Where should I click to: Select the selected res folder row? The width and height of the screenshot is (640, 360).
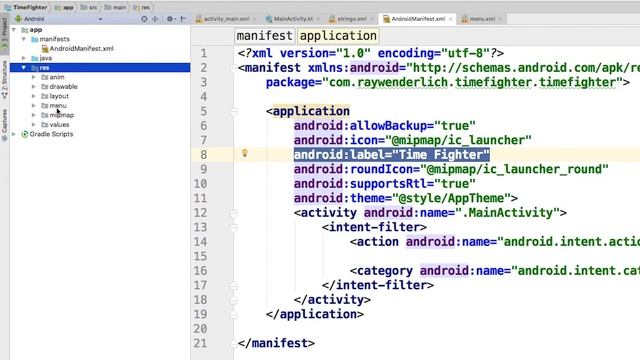tap(100, 68)
